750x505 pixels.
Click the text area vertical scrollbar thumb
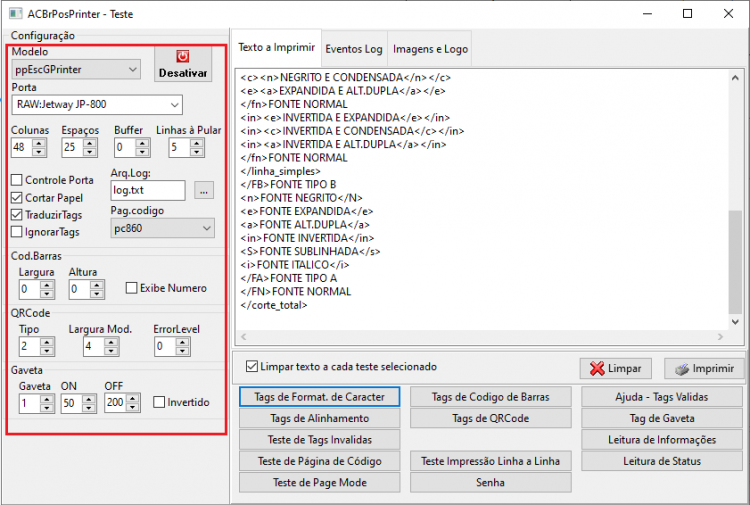click(735, 262)
